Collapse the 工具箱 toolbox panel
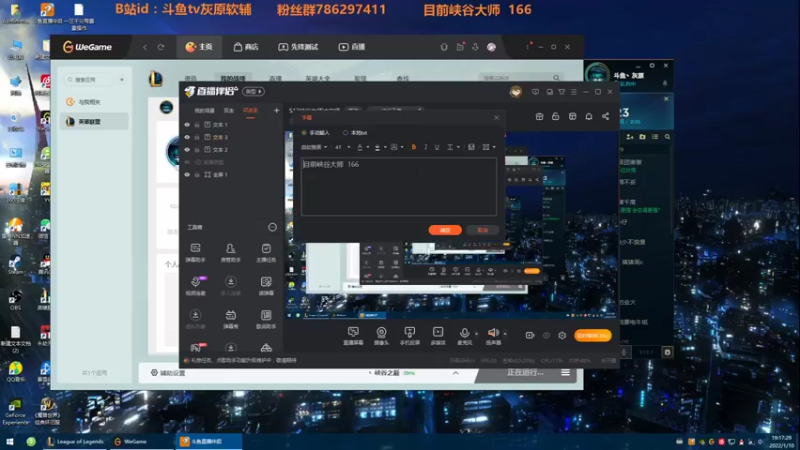 point(272,227)
